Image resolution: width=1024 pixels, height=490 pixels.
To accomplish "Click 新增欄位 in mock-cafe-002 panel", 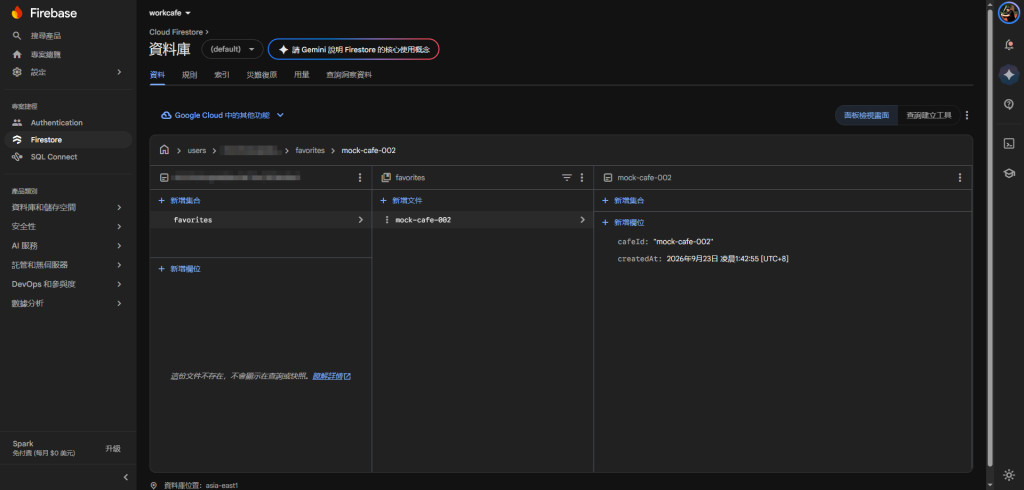I will click(x=623, y=223).
